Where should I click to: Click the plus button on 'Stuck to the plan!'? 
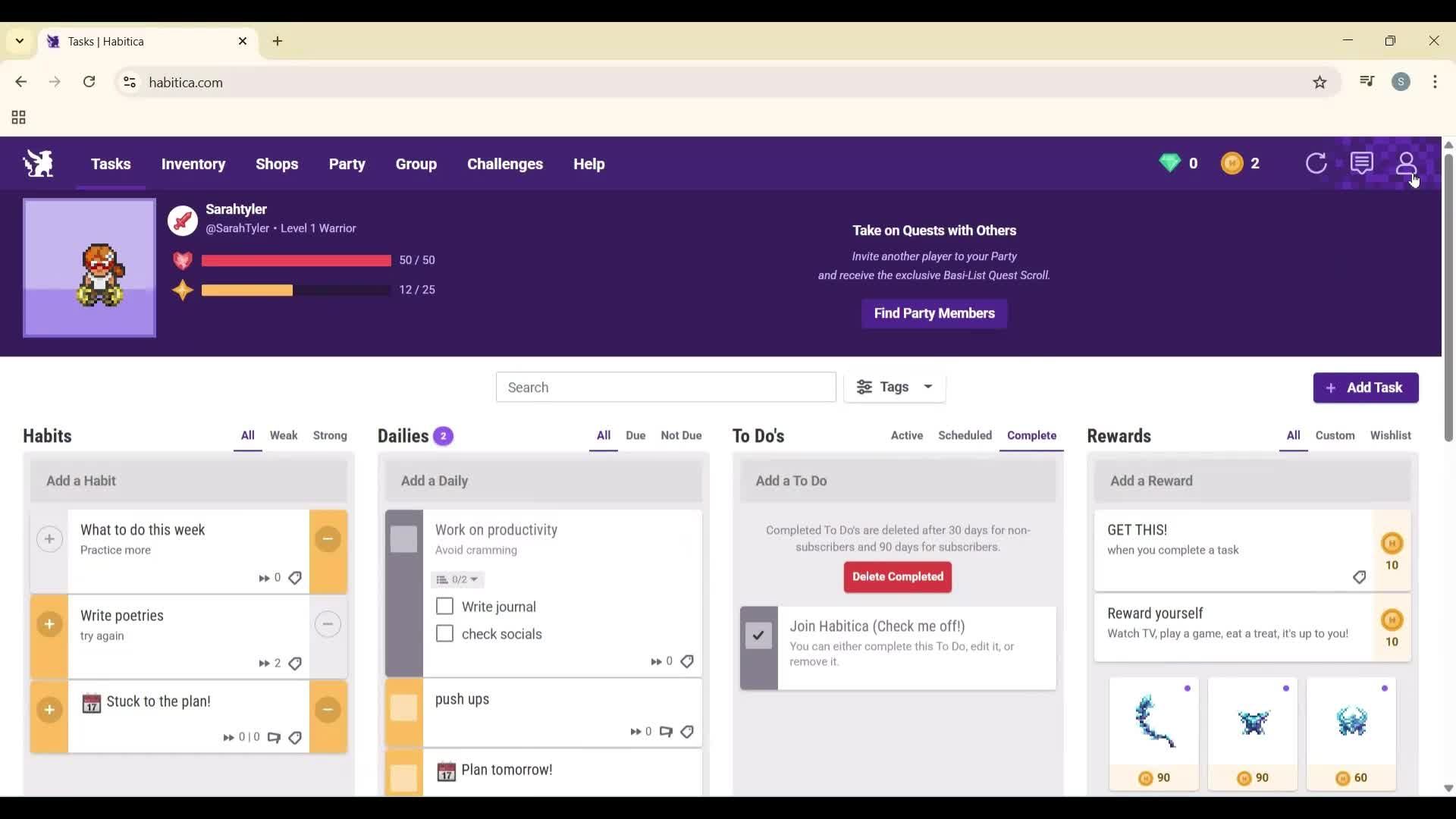point(49,710)
